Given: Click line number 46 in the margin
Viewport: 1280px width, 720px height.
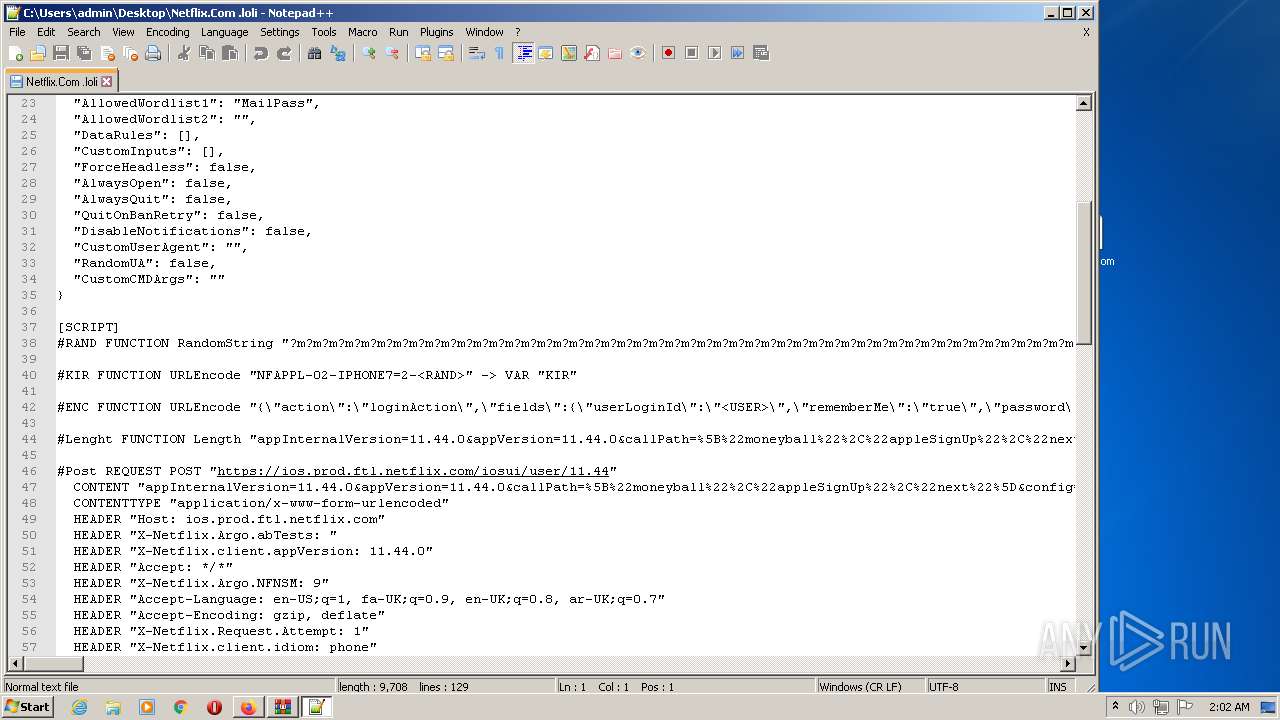Looking at the screenshot, I should pyautogui.click(x=29, y=471).
